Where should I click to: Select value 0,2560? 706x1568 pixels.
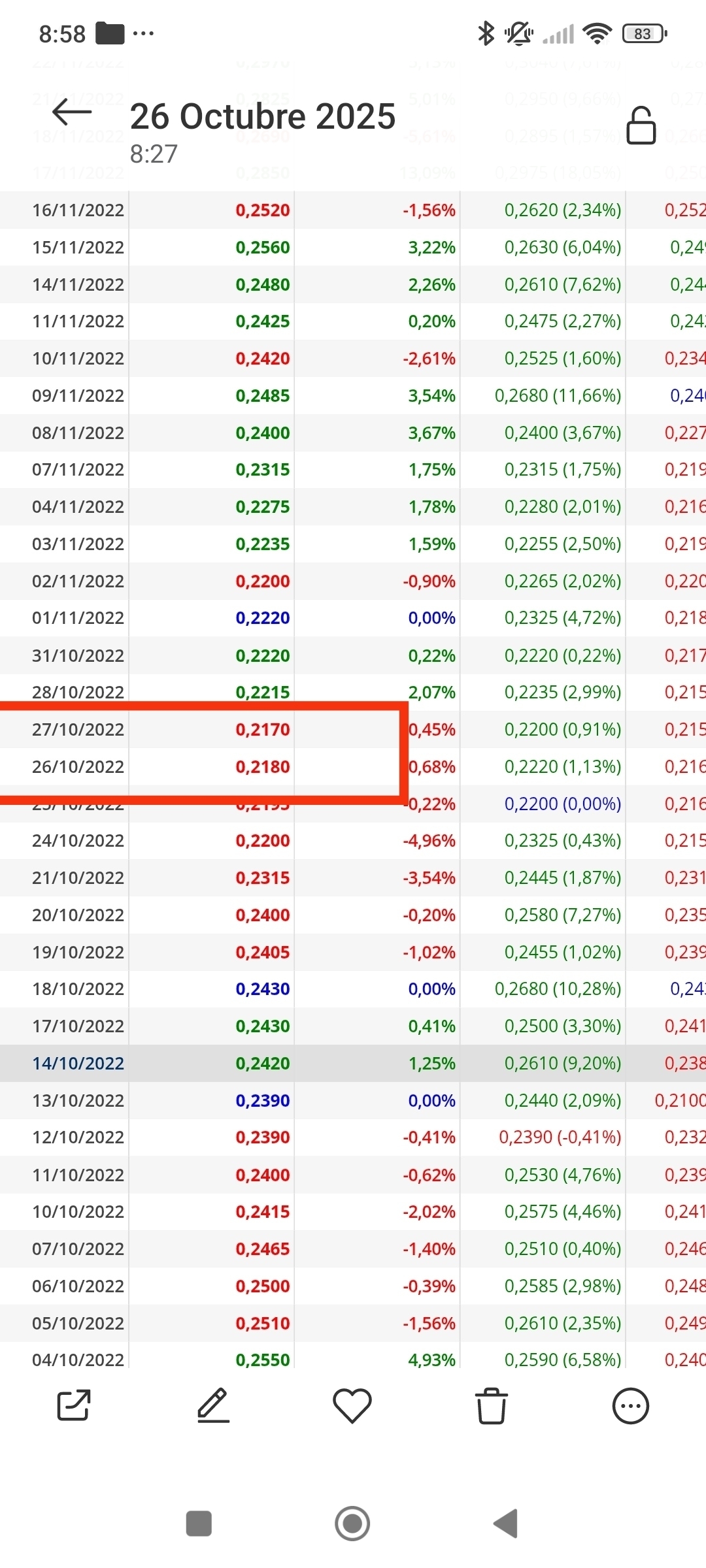tap(263, 248)
